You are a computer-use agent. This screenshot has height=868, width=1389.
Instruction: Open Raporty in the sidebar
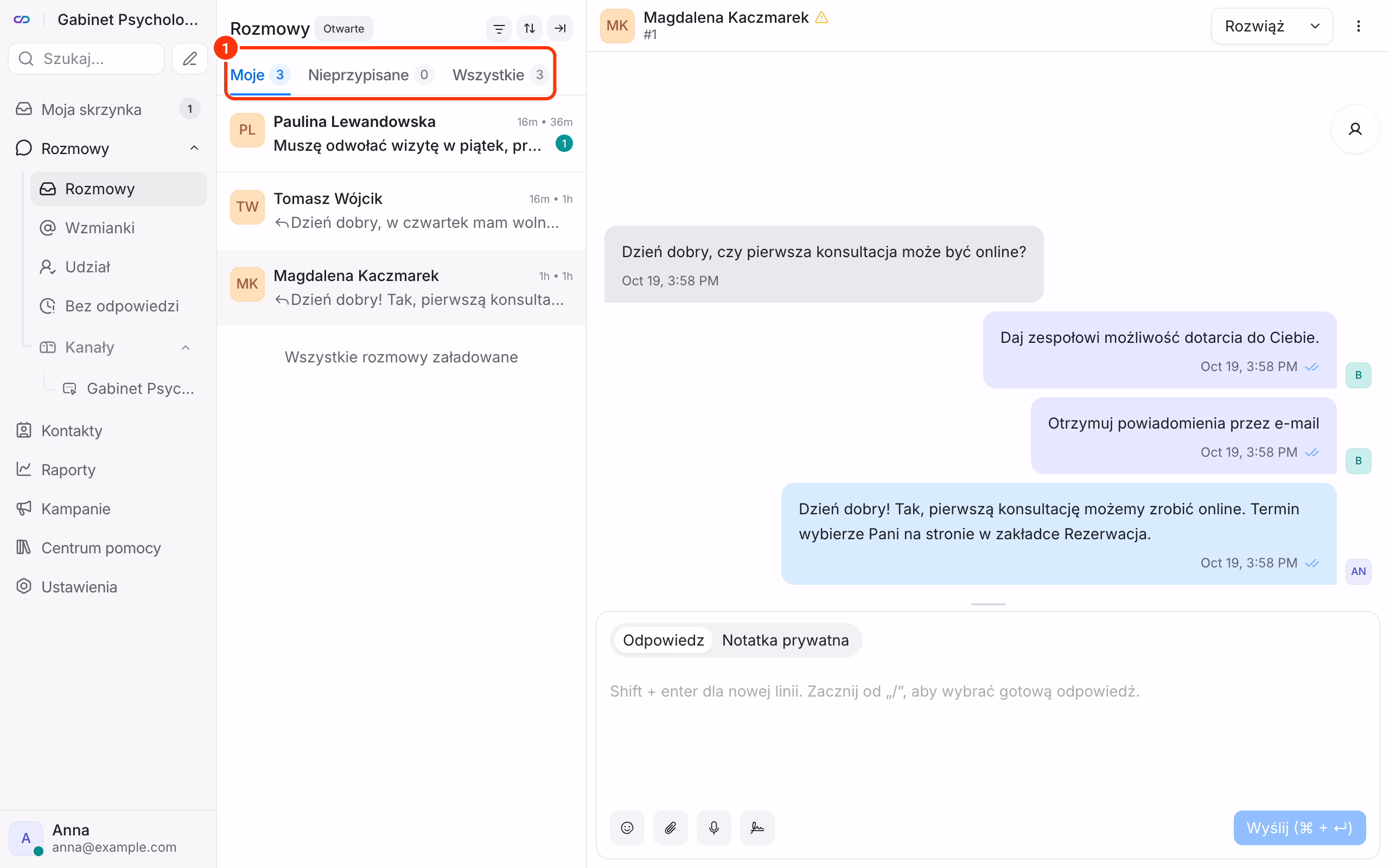(x=108, y=470)
